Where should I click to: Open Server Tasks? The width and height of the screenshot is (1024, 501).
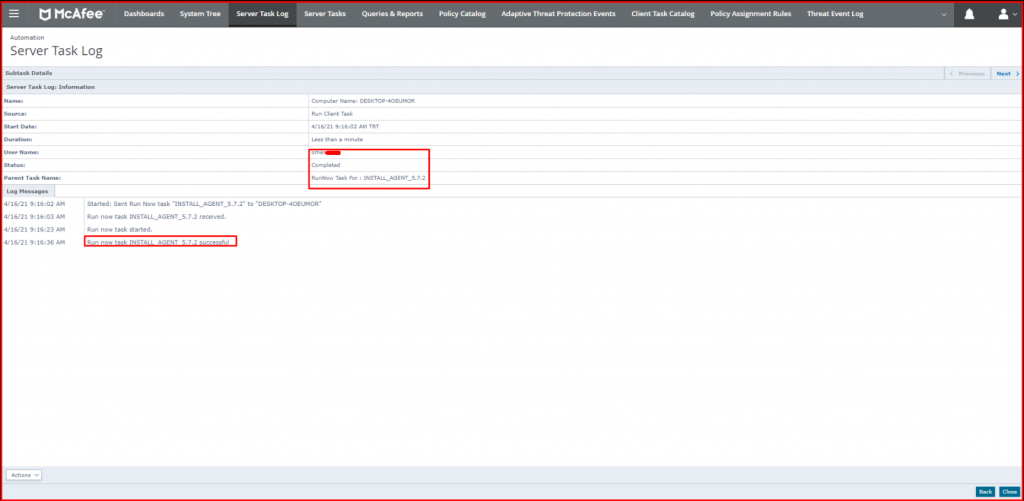[x=325, y=14]
